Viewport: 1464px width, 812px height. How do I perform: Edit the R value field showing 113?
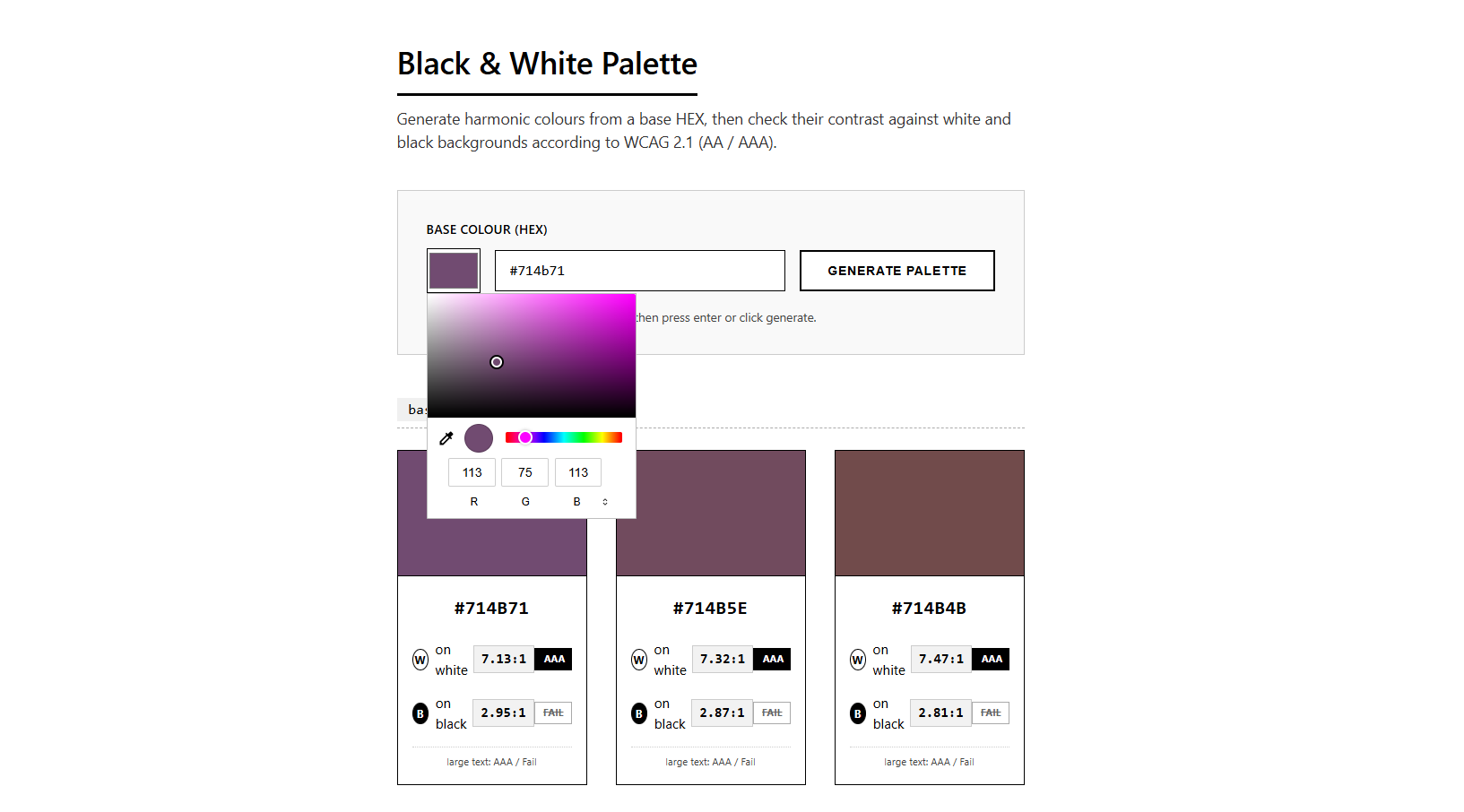(x=472, y=472)
